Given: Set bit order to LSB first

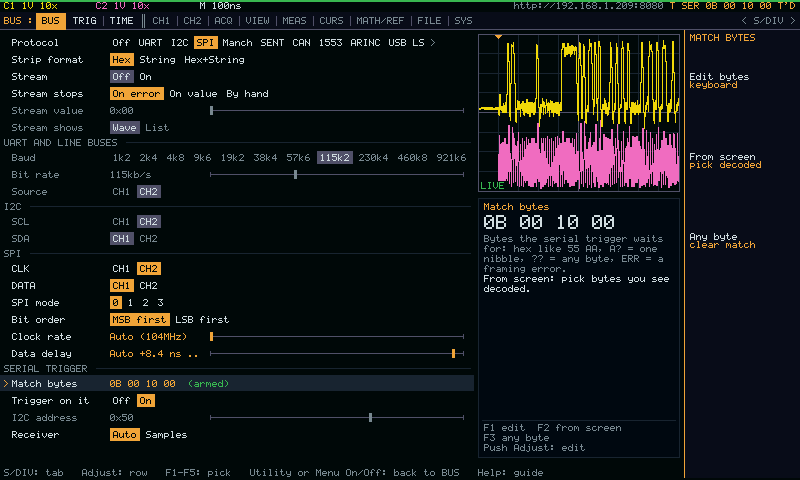Looking at the screenshot, I should [x=202, y=320].
